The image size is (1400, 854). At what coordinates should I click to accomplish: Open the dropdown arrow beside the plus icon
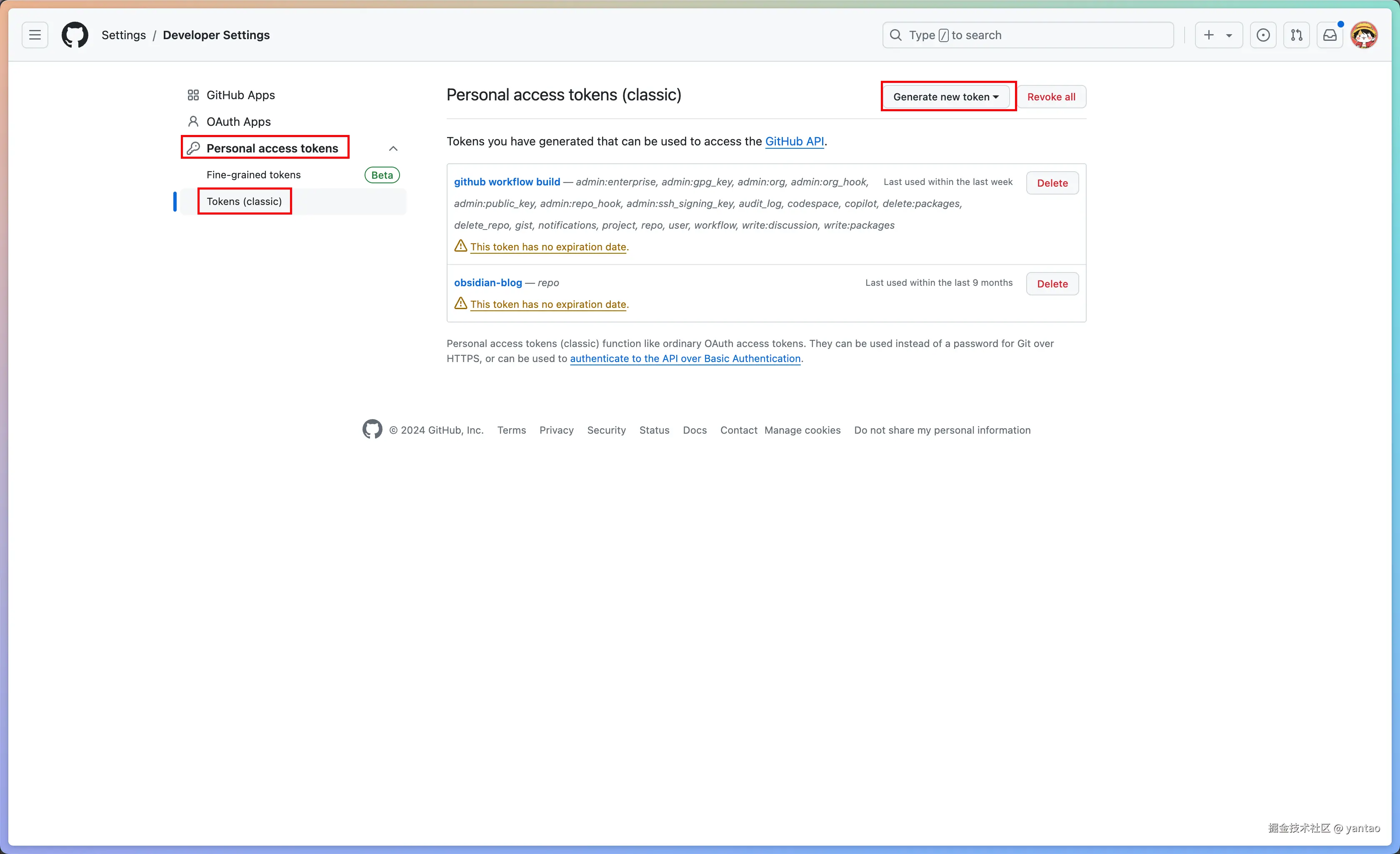point(1229,35)
